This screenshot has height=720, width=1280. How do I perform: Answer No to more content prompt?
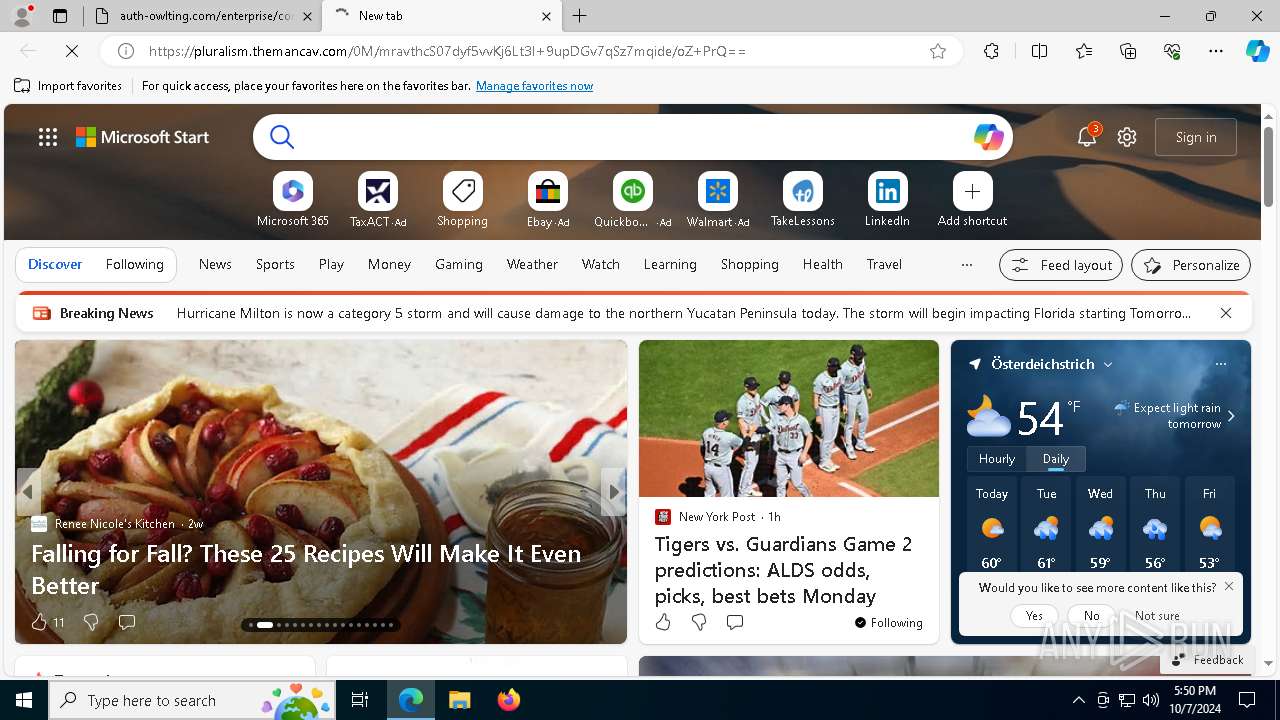click(x=1091, y=616)
